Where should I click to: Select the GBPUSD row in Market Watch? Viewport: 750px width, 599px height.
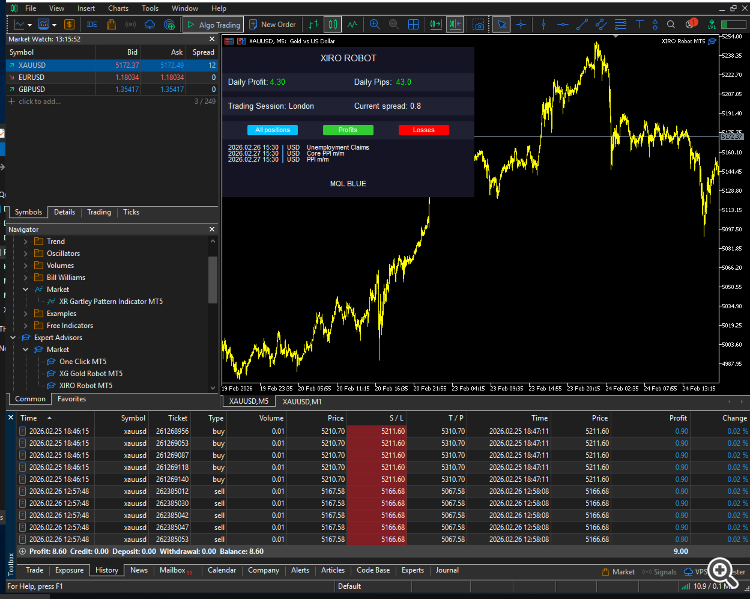click(112, 89)
